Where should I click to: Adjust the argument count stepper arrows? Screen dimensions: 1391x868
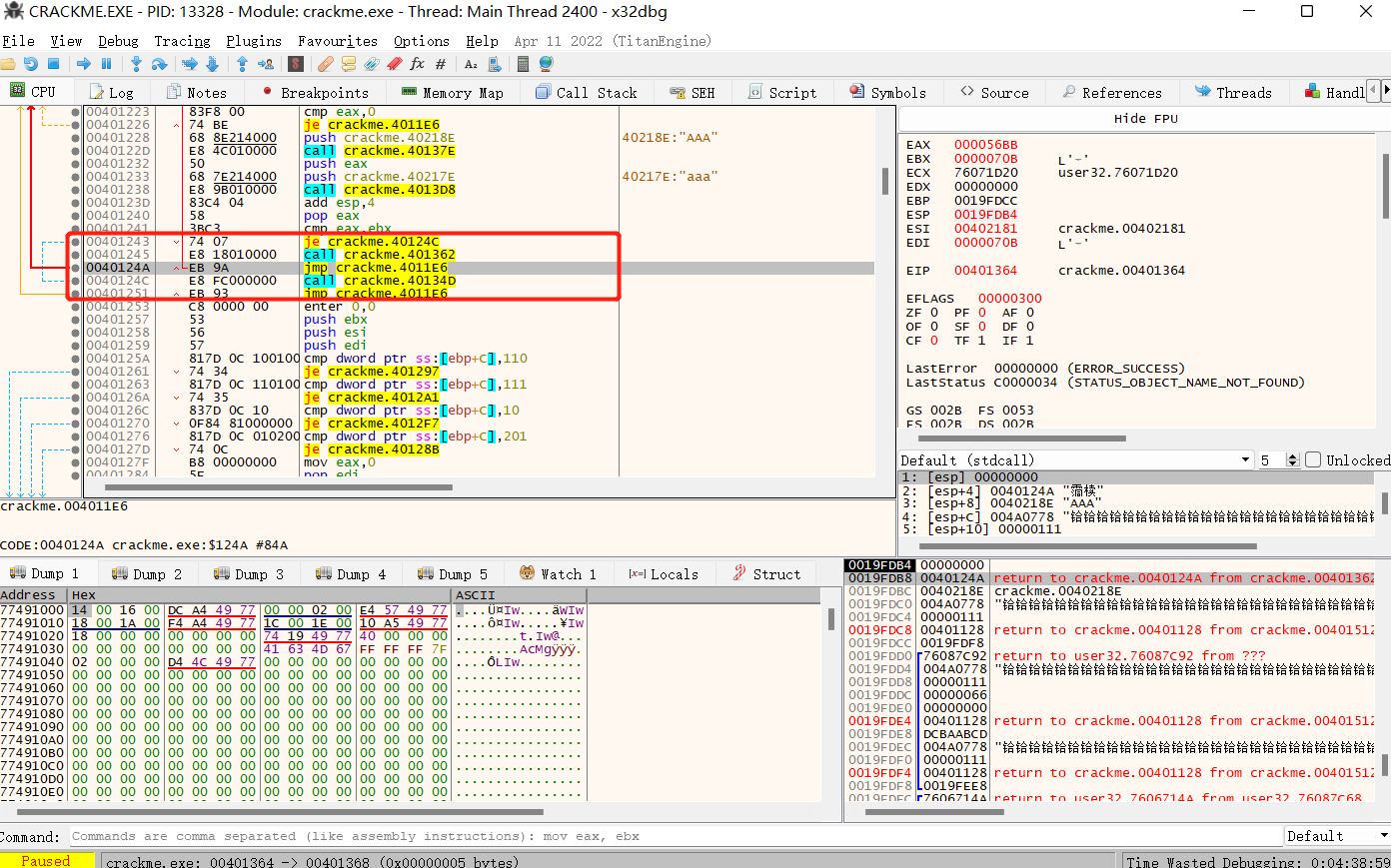(1292, 459)
